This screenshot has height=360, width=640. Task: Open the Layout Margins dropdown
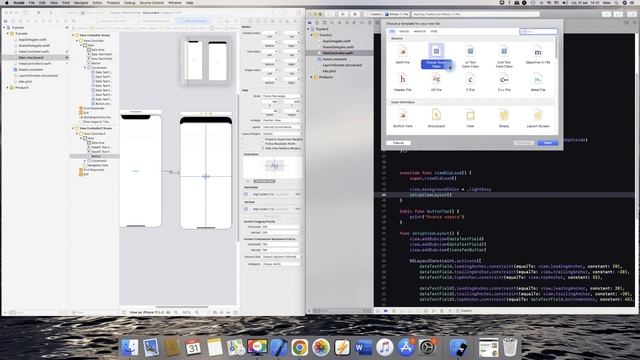click(282, 133)
